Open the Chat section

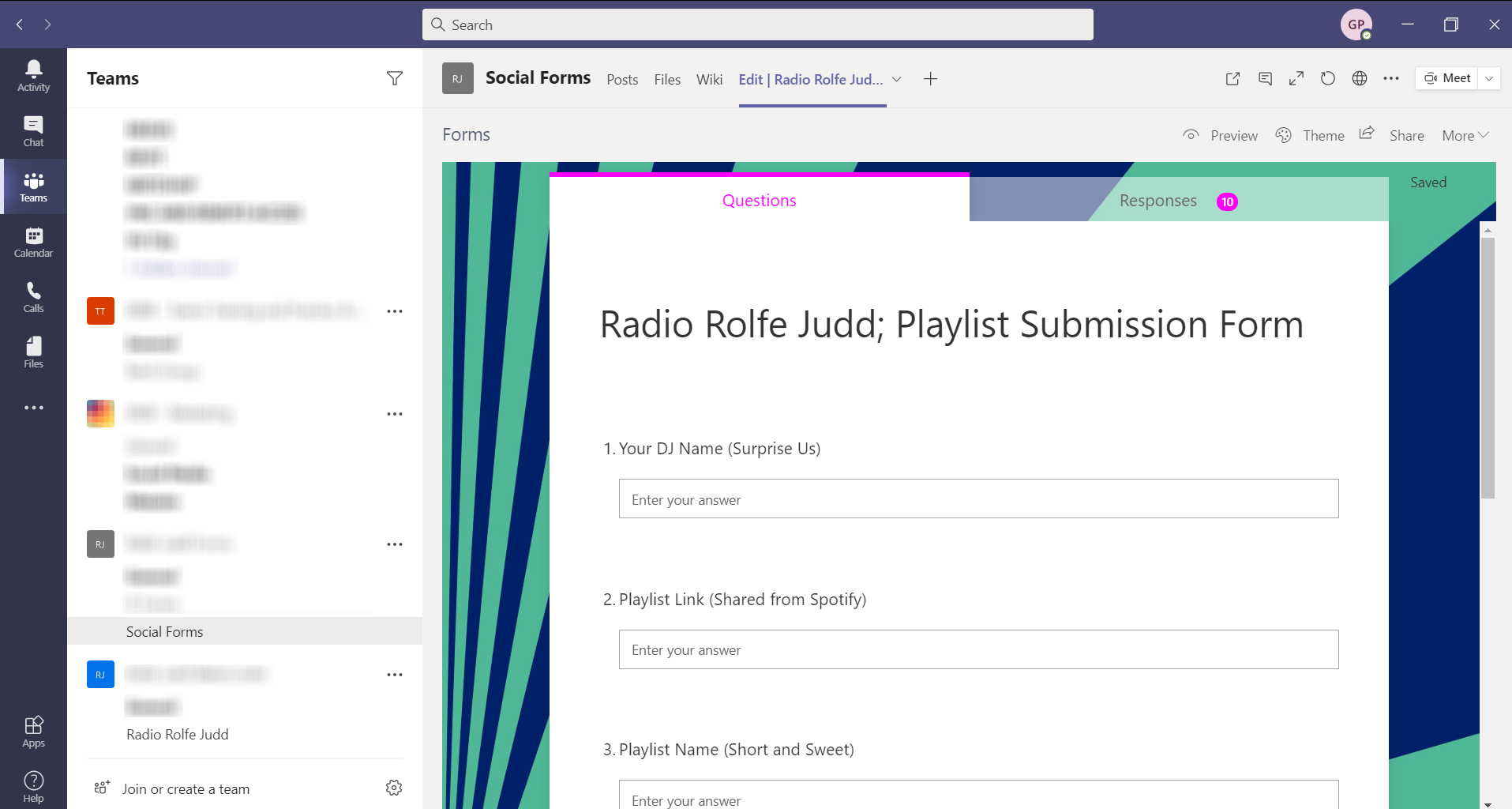tap(33, 131)
